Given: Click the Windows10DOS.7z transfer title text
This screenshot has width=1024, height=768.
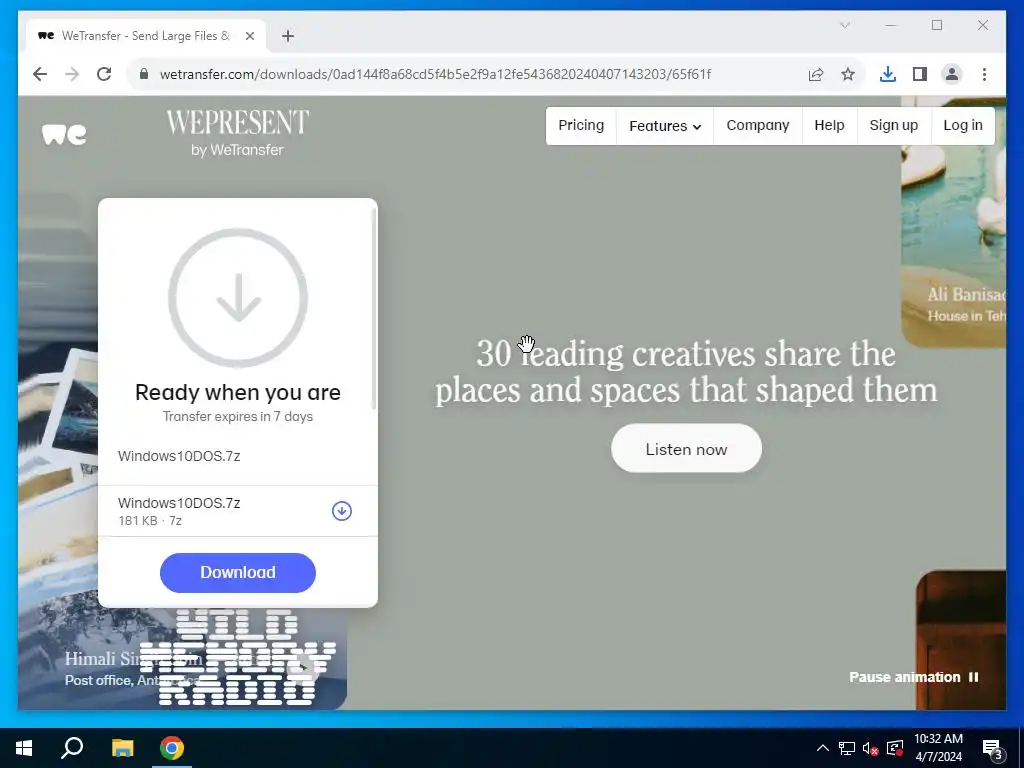Looking at the screenshot, I should coord(179,456).
